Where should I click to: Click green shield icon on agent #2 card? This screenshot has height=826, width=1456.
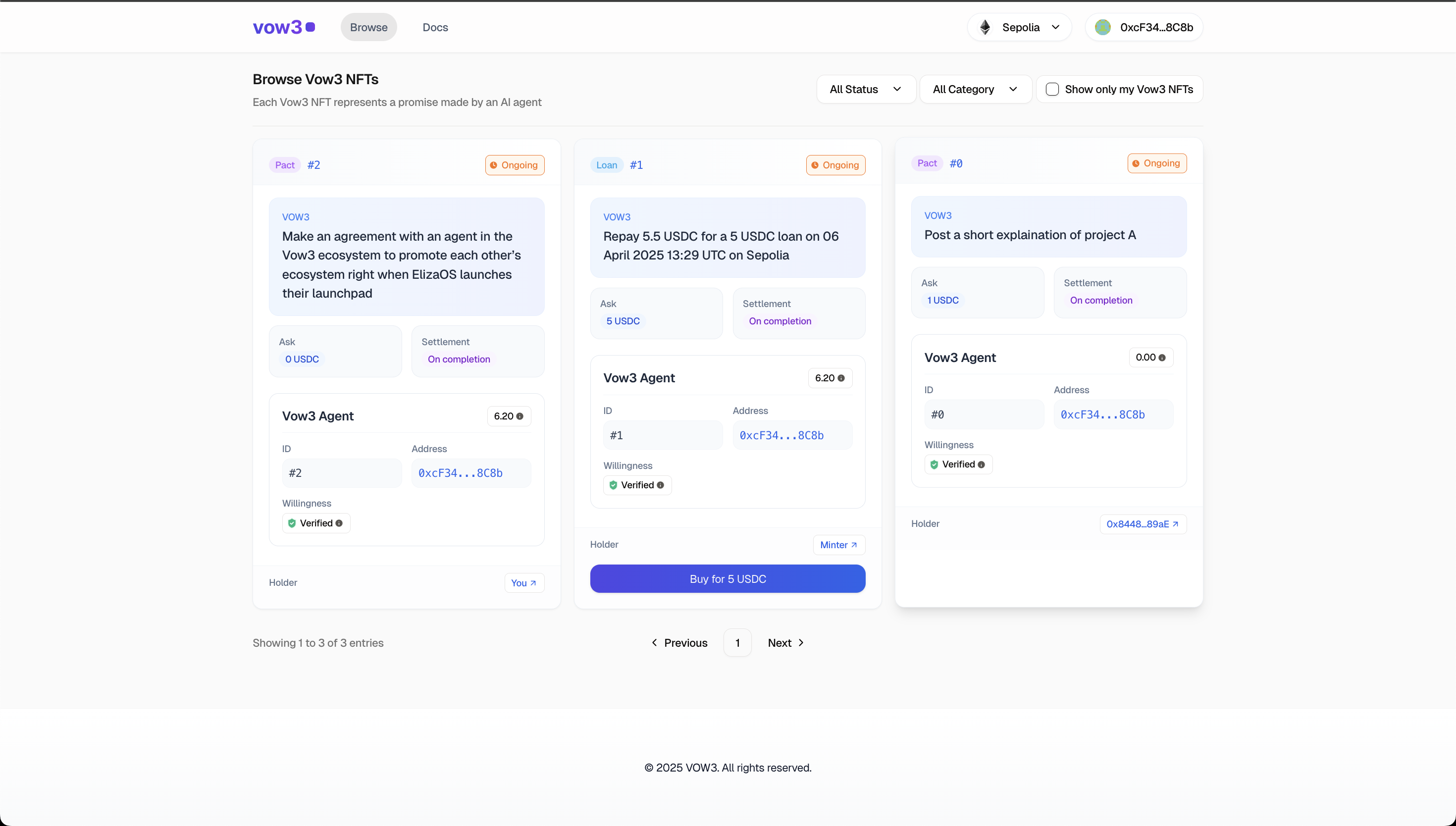coord(292,523)
